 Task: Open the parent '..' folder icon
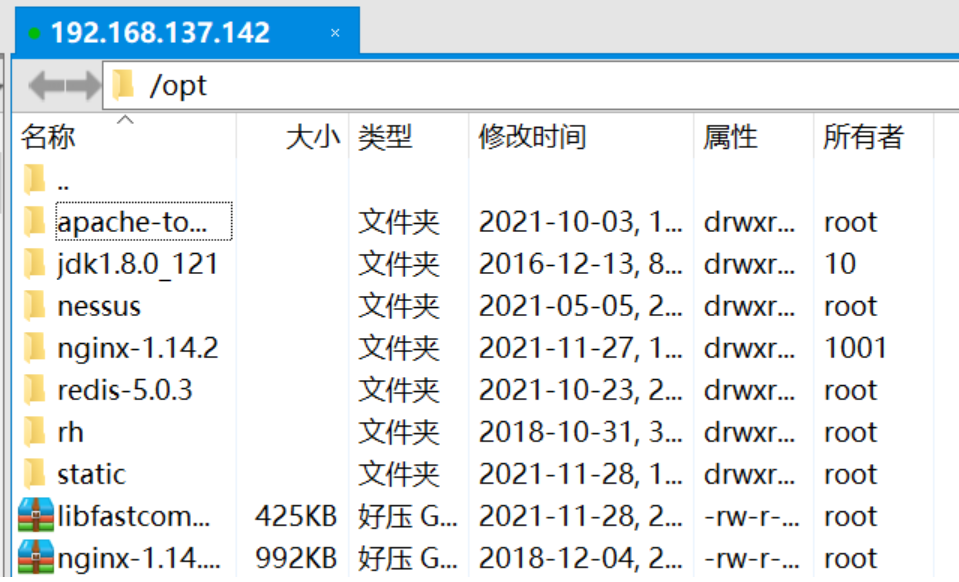(35, 180)
